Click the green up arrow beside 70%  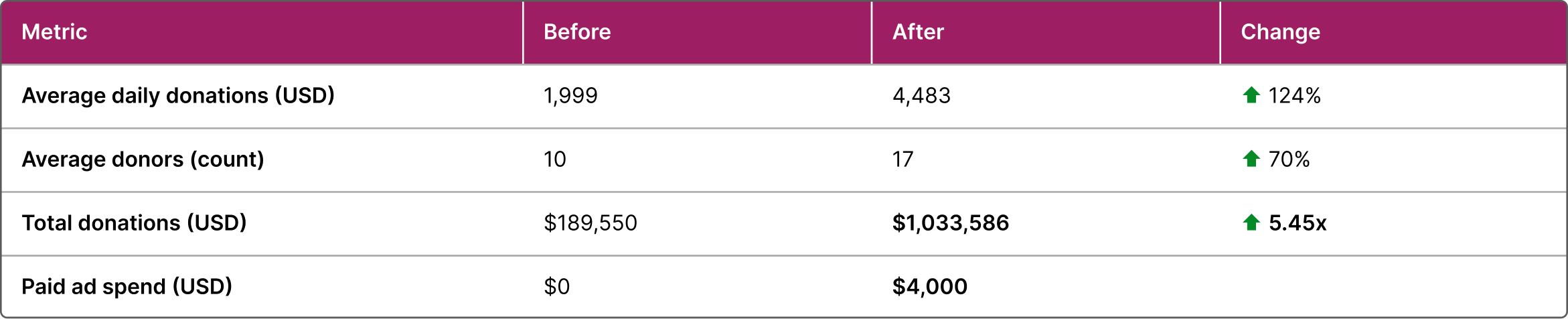tap(1251, 159)
